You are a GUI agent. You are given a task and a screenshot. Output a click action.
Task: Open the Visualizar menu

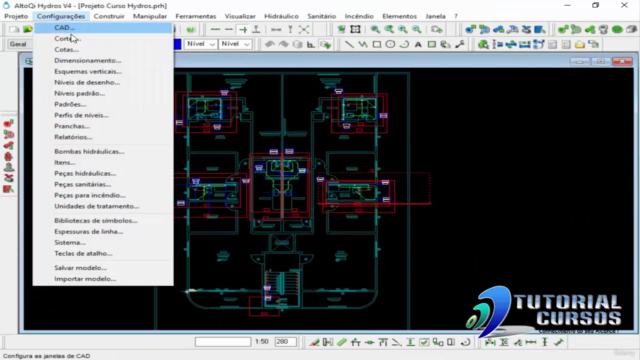pyautogui.click(x=240, y=16)
